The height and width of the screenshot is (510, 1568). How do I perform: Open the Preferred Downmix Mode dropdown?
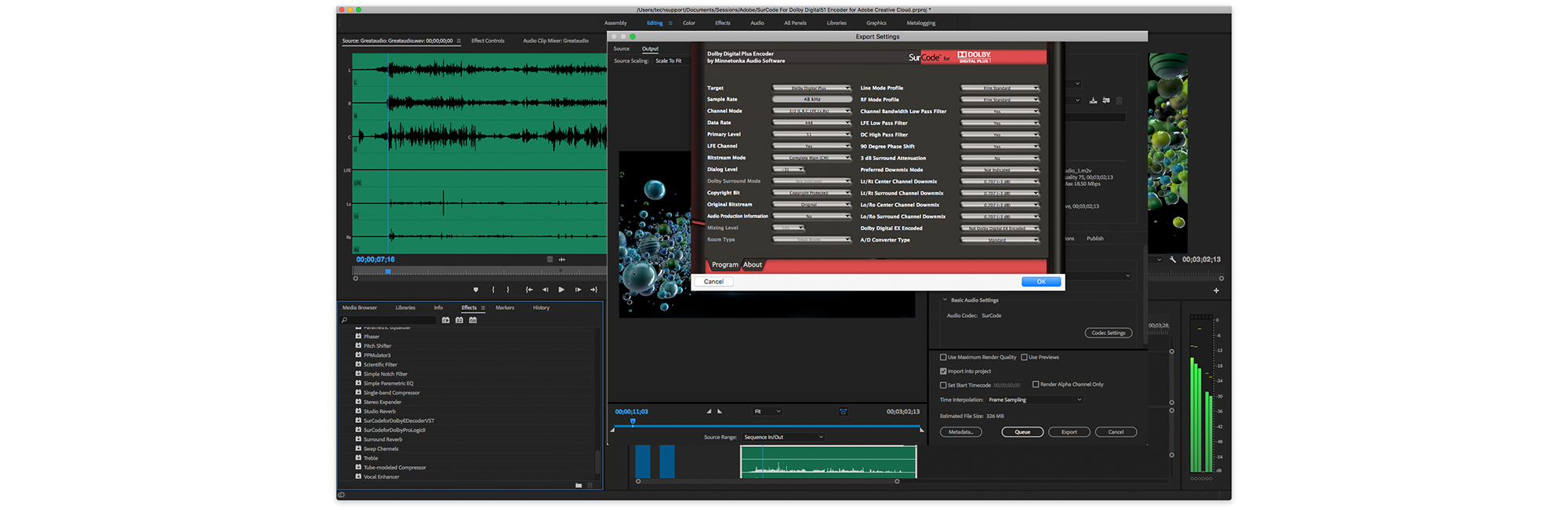point(1000,169)
